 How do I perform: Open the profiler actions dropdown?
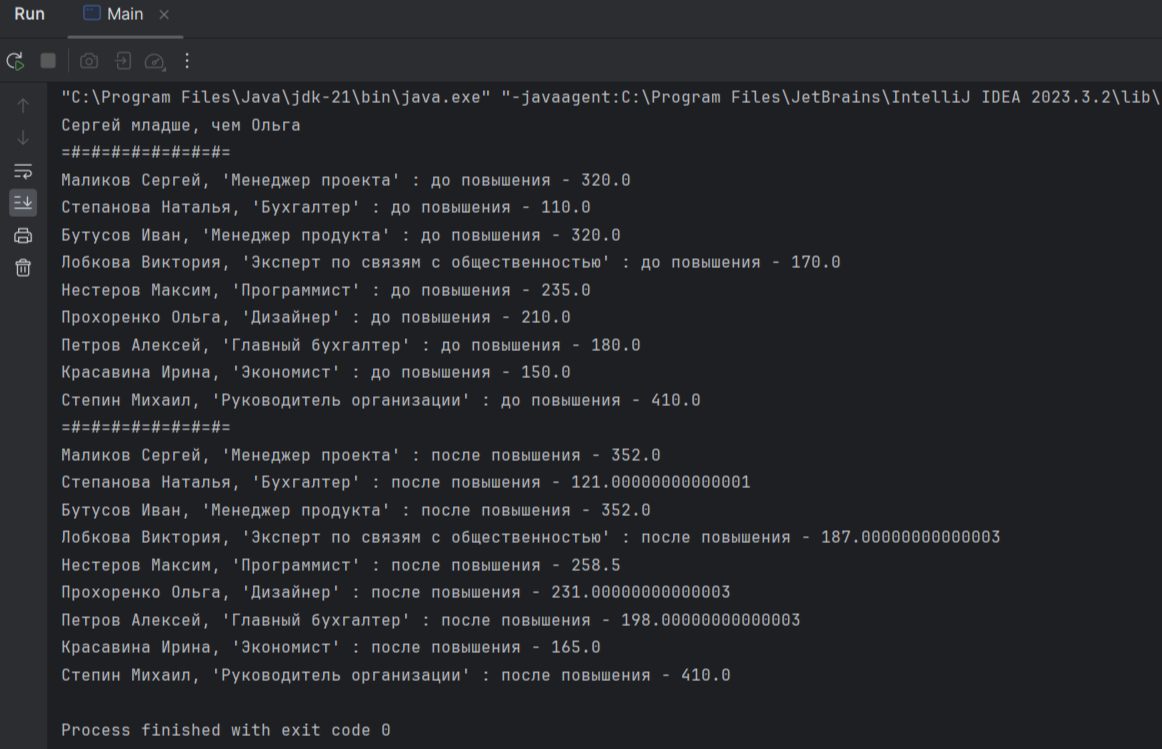[152, 60]
